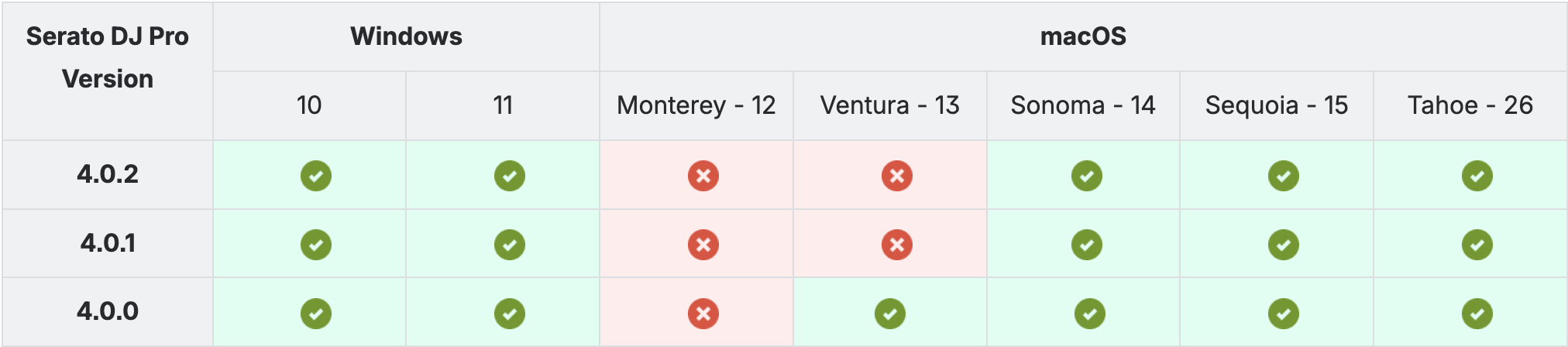Click the 4.0.0 Ventura green checkmark
The height and width of the screenshot is (347, 1568).
coord(890,314)
